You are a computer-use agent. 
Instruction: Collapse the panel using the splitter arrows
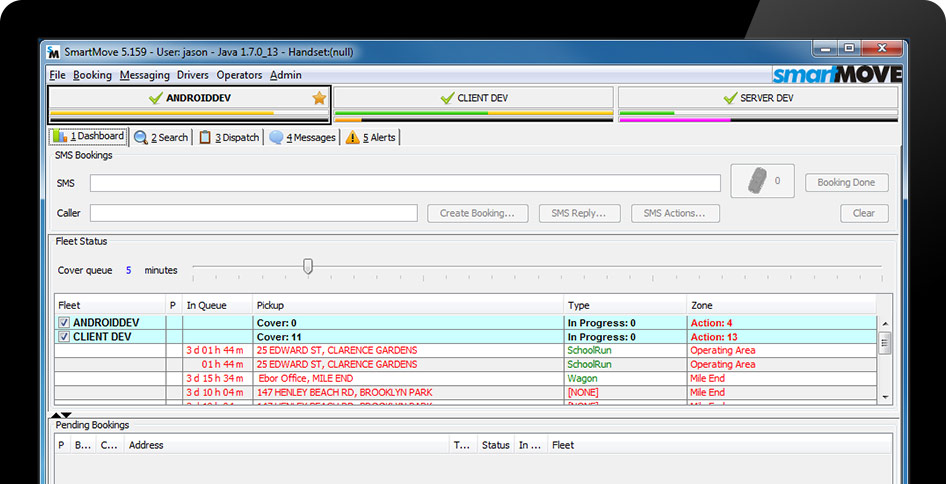[x=61, y=414]
